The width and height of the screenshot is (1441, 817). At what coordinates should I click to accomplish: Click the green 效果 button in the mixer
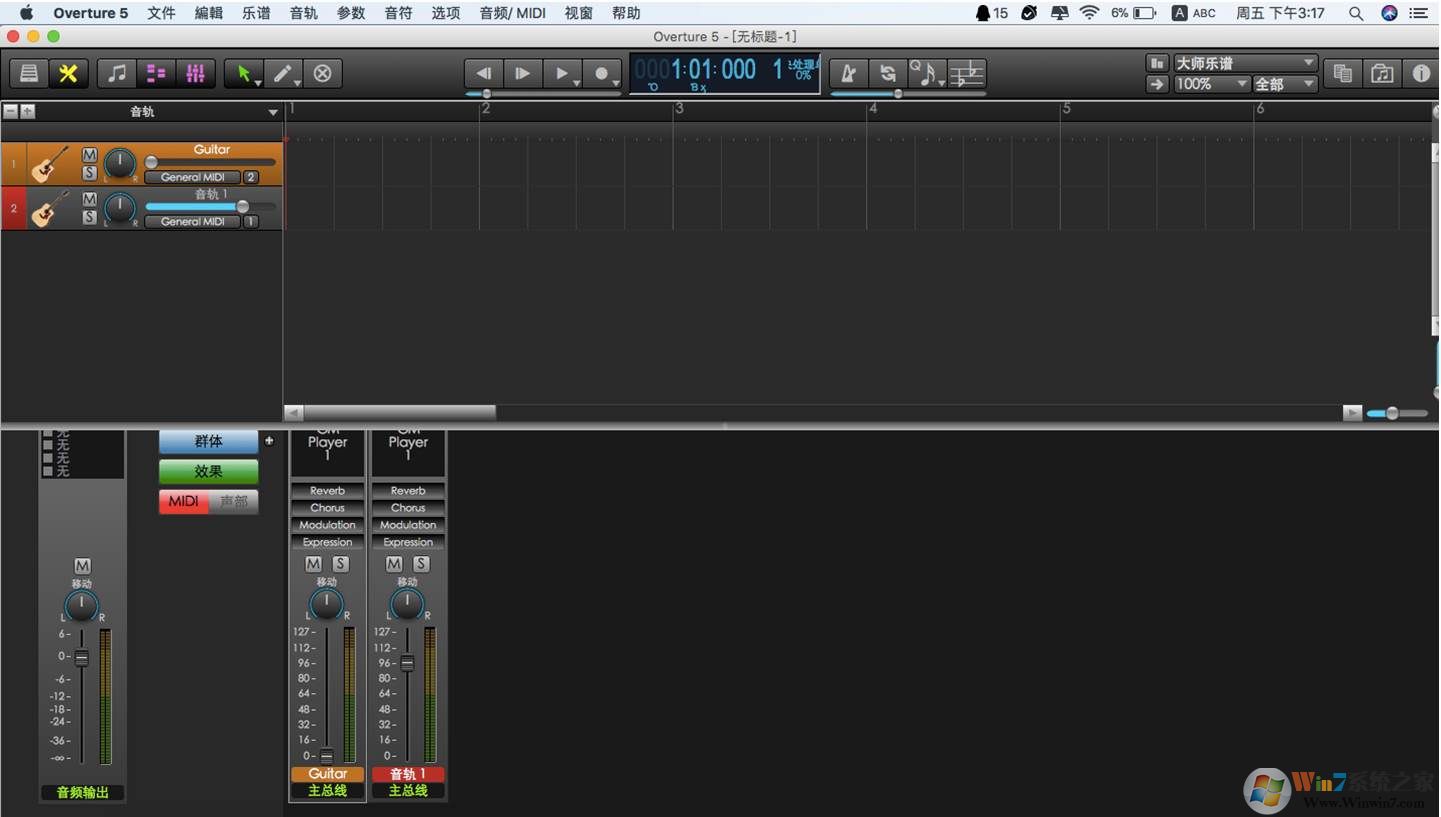click(x=208, y=471)
